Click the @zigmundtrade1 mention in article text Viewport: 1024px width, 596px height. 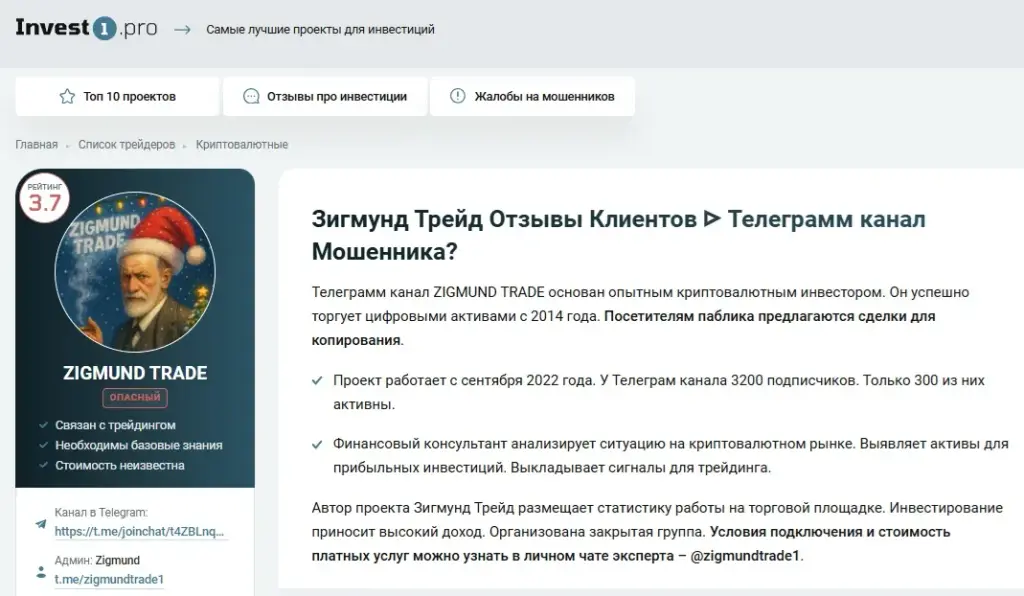point(744,556)
